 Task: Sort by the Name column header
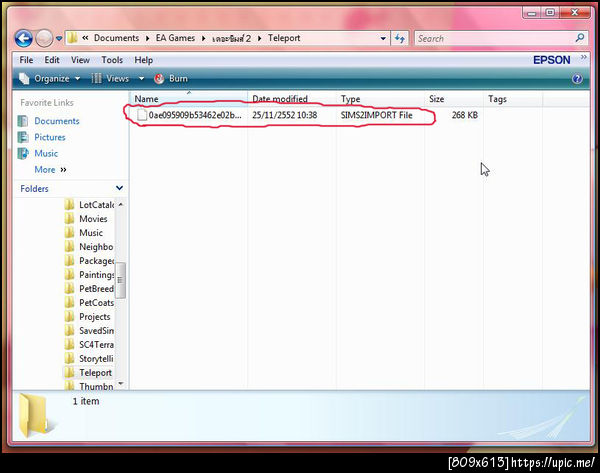point(189,99)
